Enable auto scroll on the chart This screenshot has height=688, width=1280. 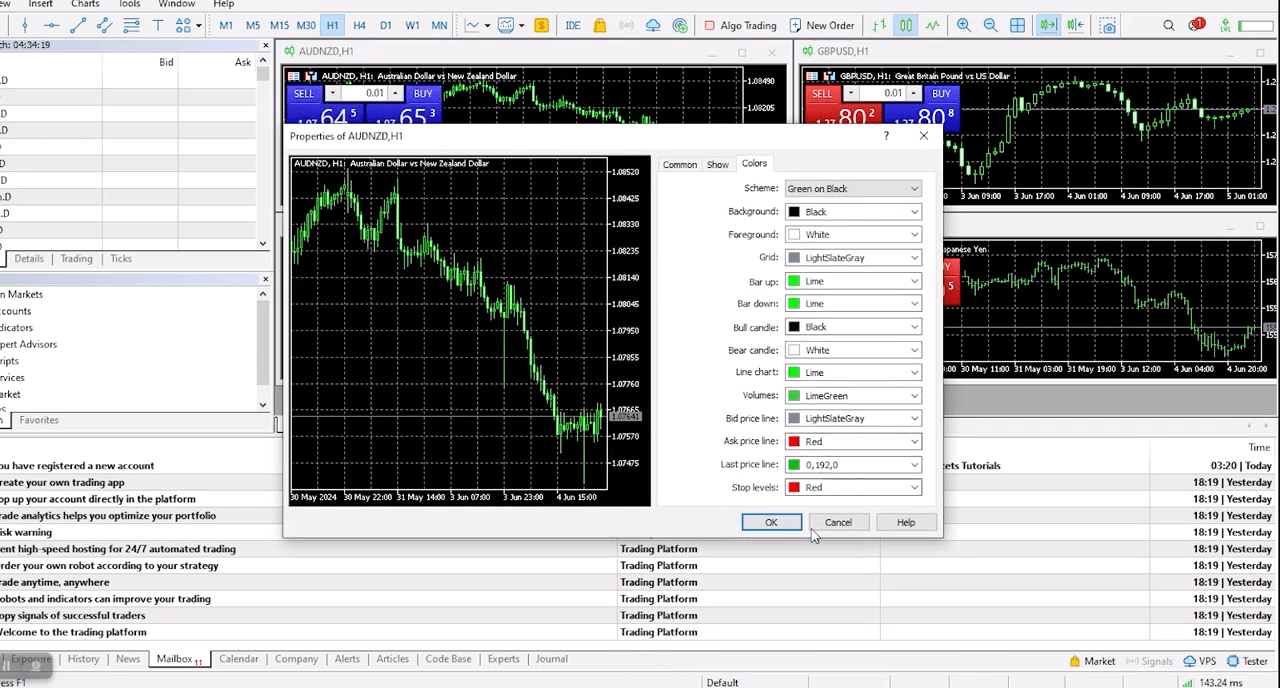(1050, 25)
